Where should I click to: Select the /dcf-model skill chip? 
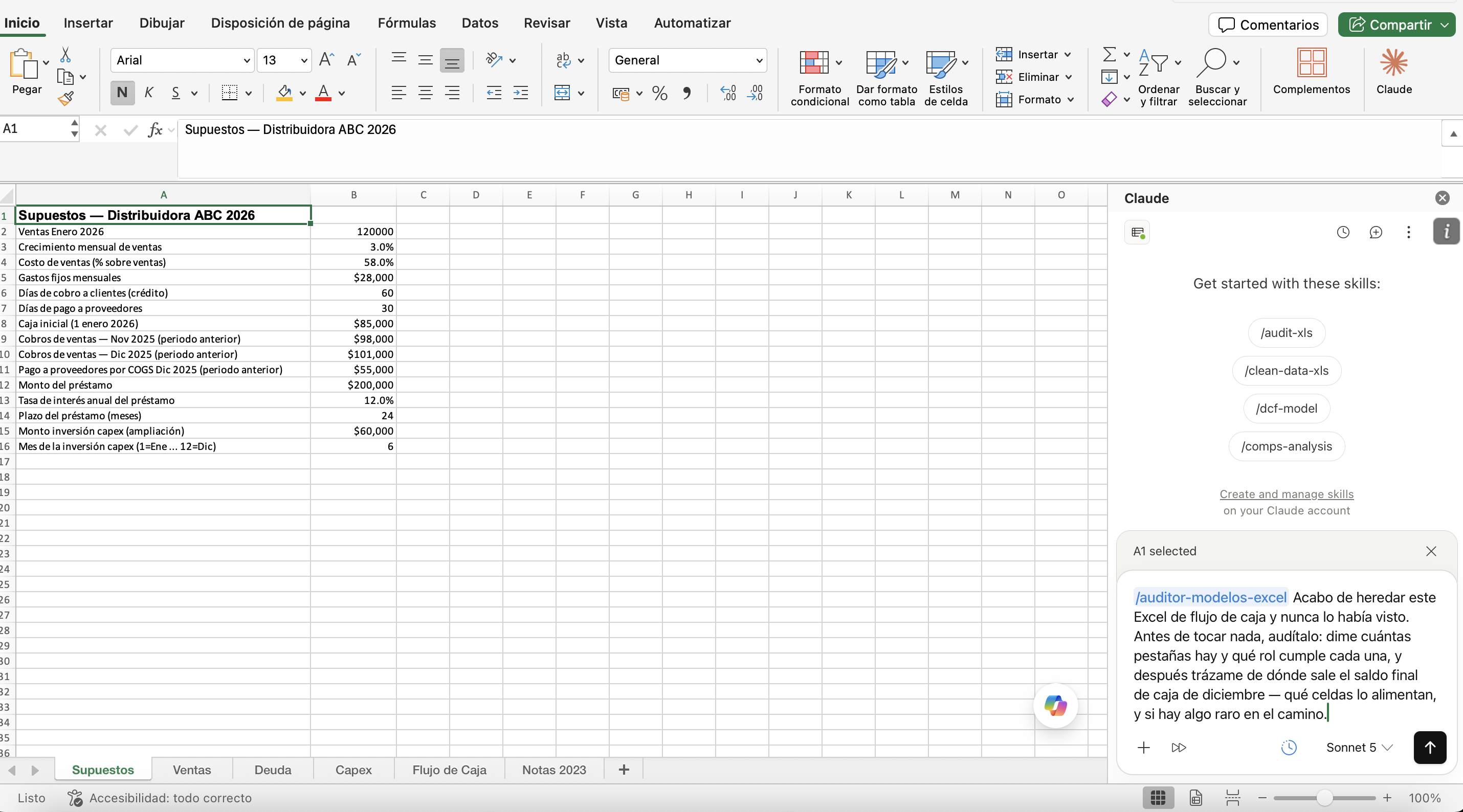1287,408
